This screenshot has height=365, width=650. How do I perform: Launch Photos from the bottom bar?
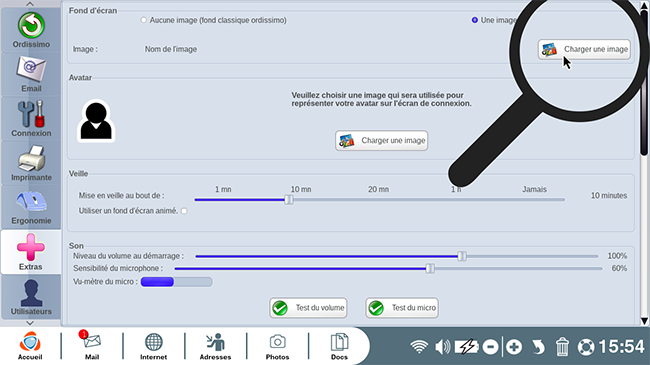coord(277,347)
